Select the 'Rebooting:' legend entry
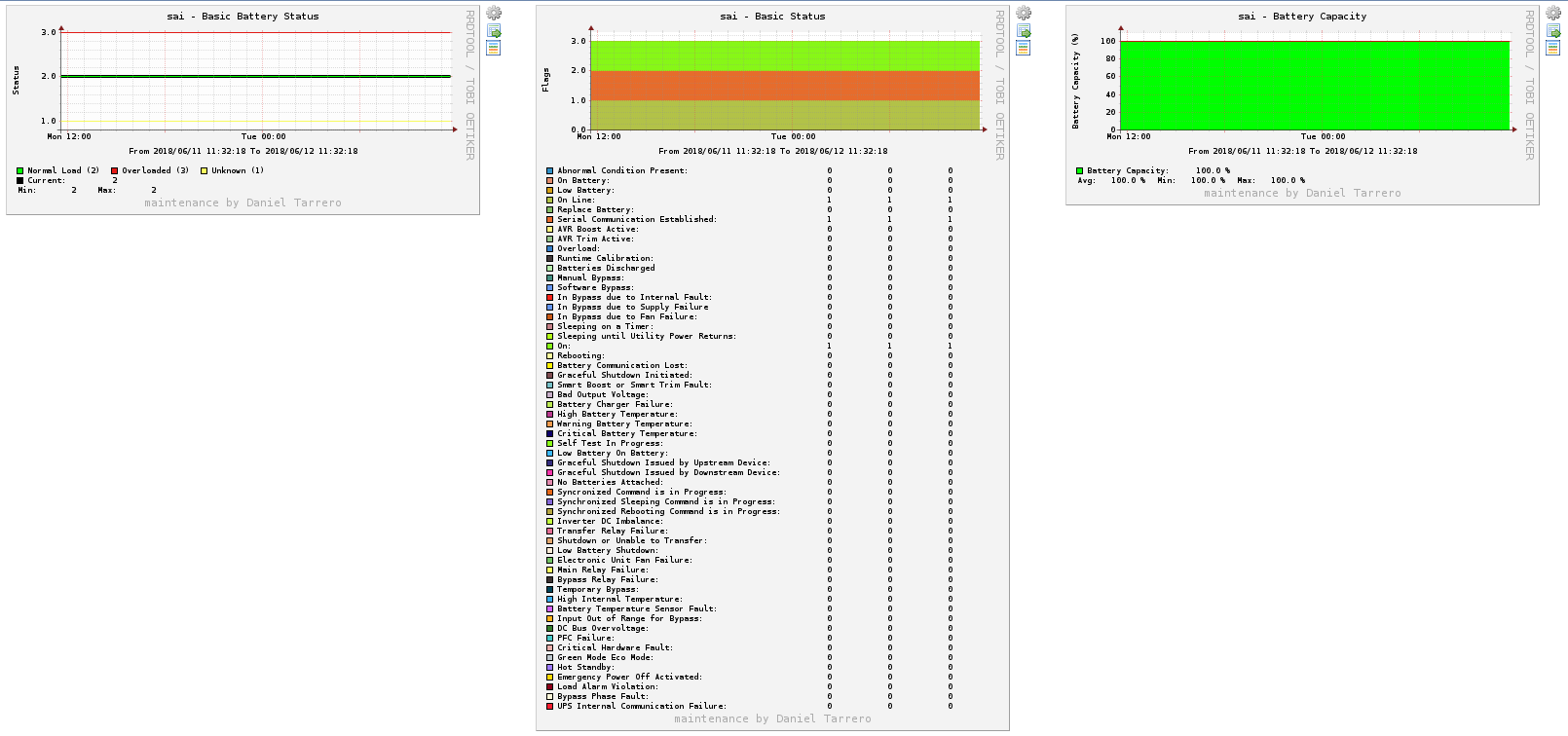This screenshot has width=1568, height=736. click(x=750, y=355)
